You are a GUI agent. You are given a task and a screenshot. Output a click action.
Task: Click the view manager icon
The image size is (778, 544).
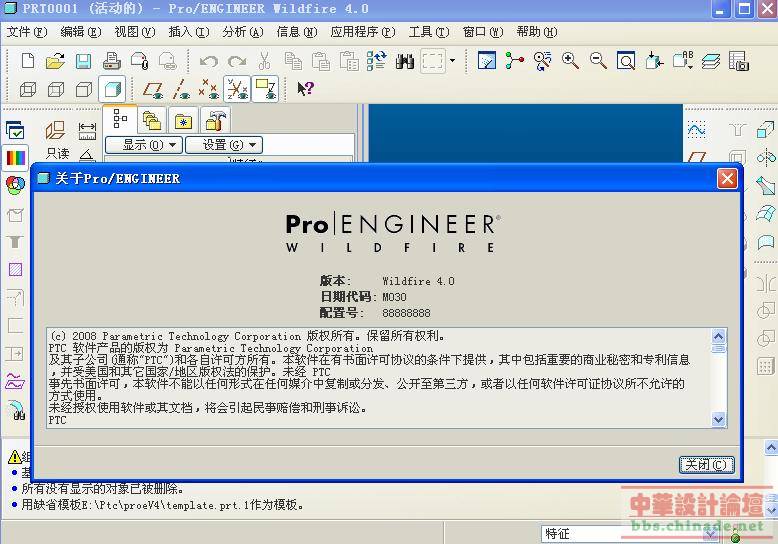click(x=739, y=61)
